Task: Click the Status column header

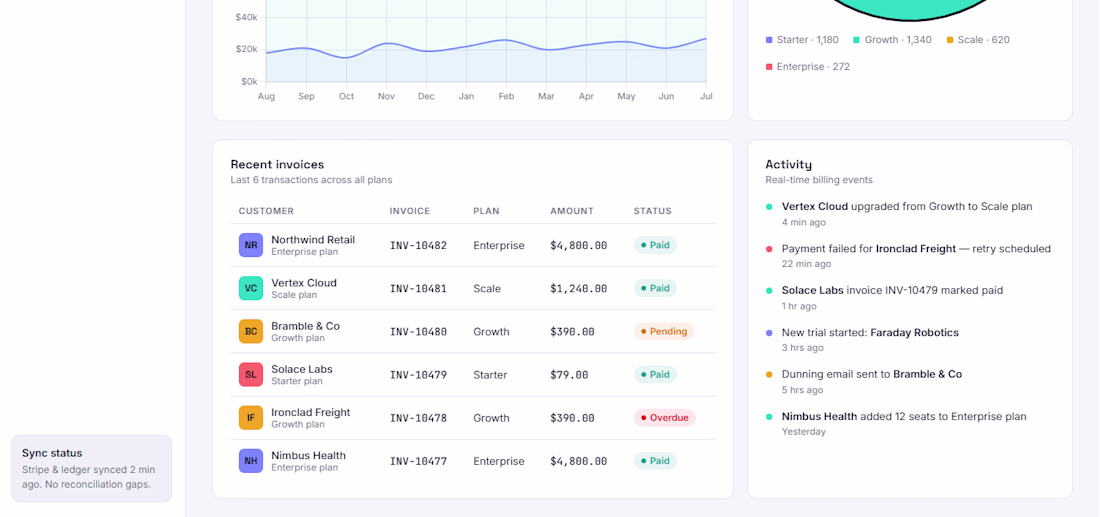Action: click(x=652, y=211)
